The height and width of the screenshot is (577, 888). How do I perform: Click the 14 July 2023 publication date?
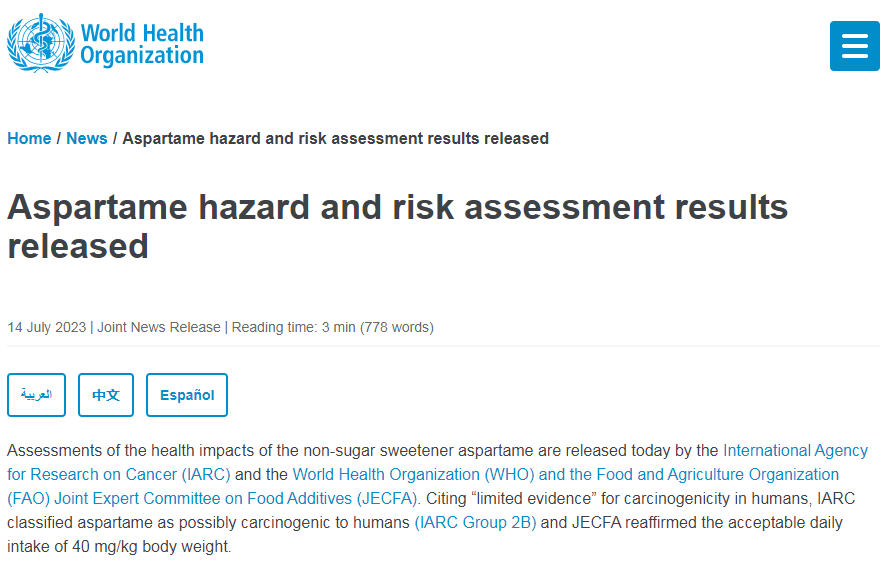coord(46,327)
